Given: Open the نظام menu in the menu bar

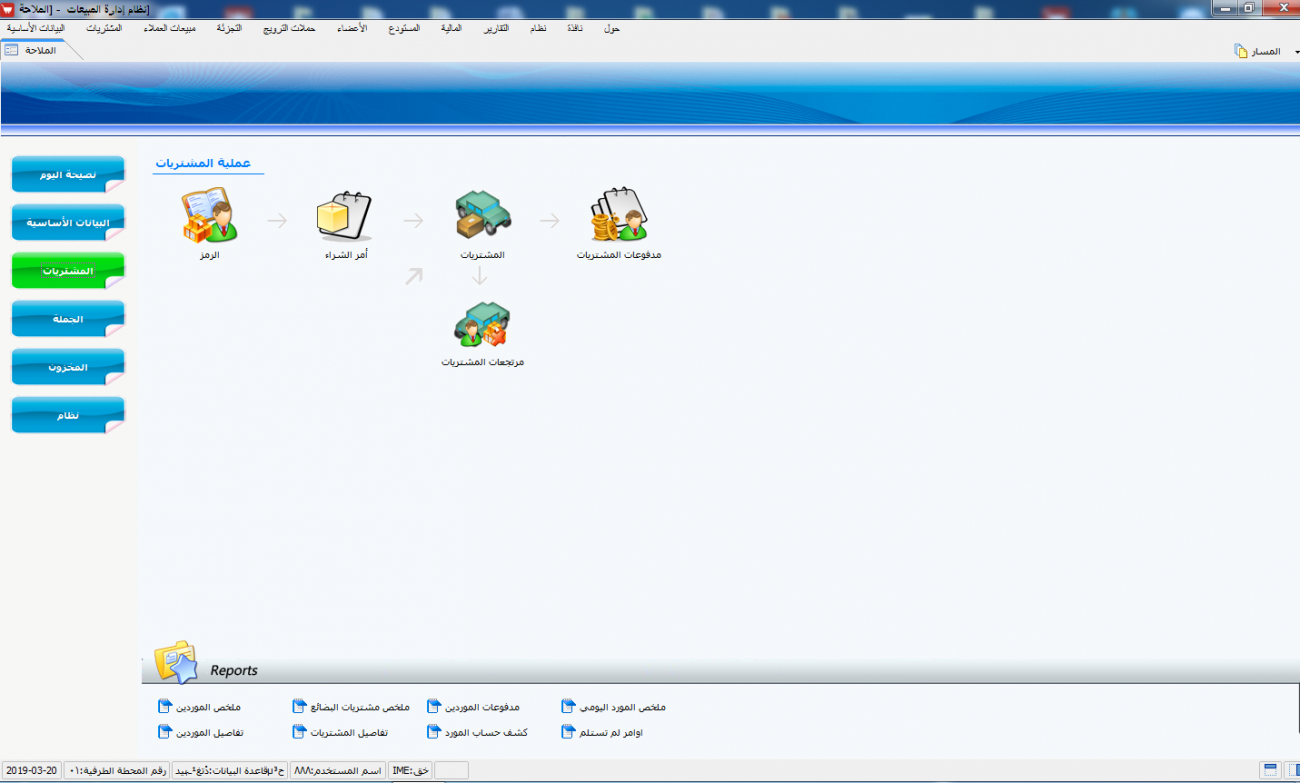Looking at the screenshot, I should click(538, 28).
